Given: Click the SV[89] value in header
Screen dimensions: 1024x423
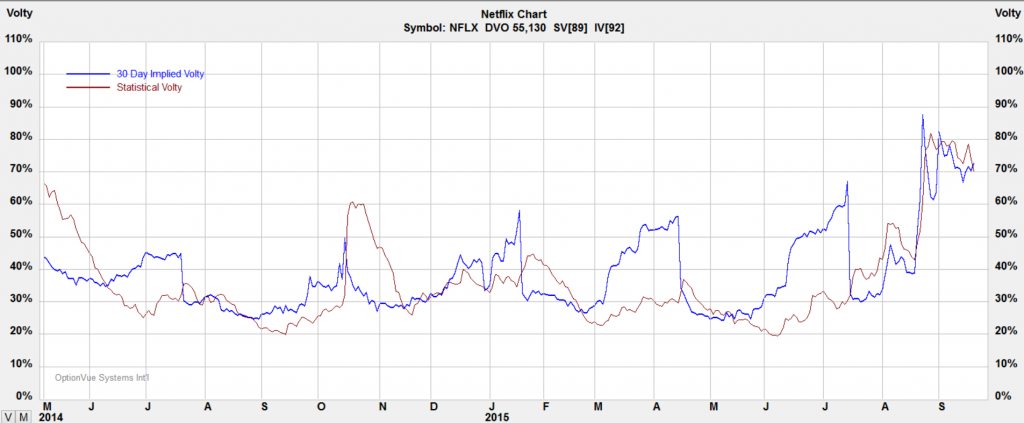Looking at the screenshot, I should coord(568,28).
